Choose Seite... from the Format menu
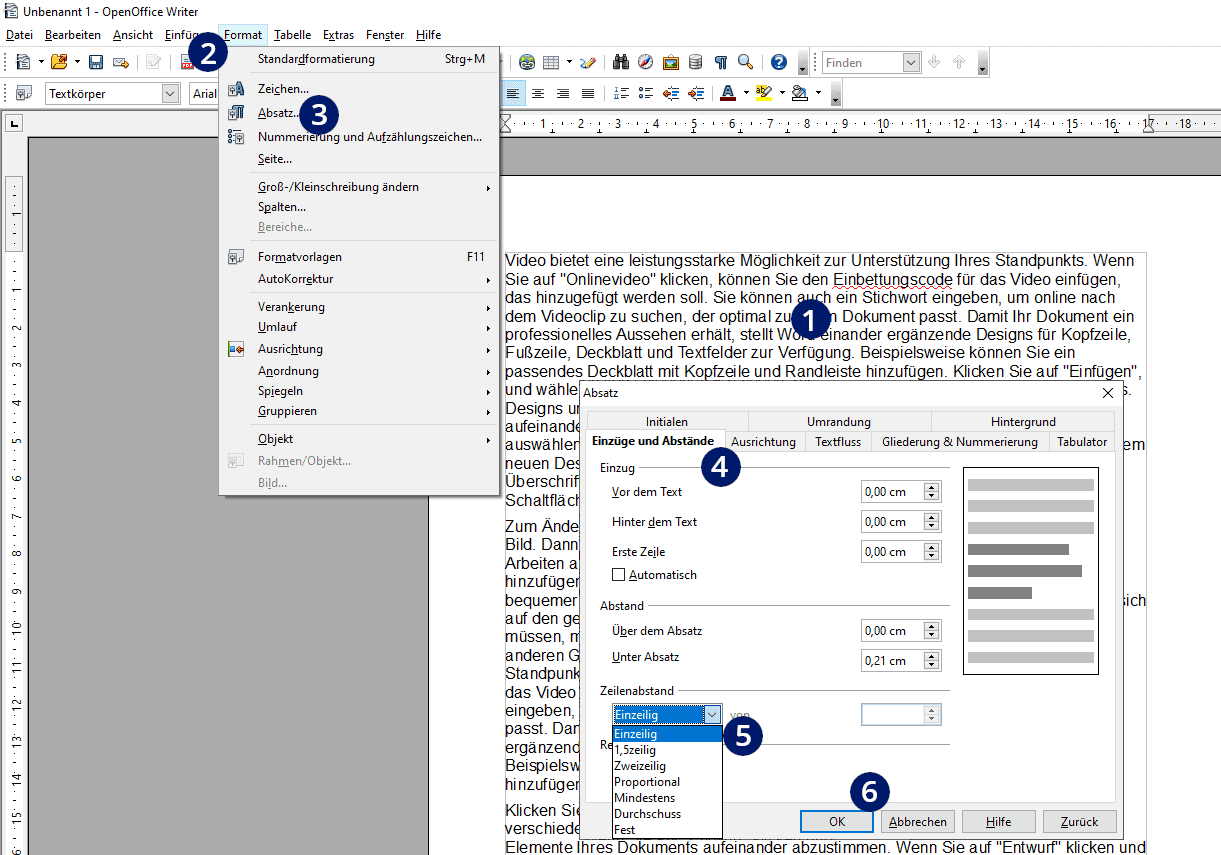The width and height of the screenshot is (1221, 855). (x=275, y=159)
